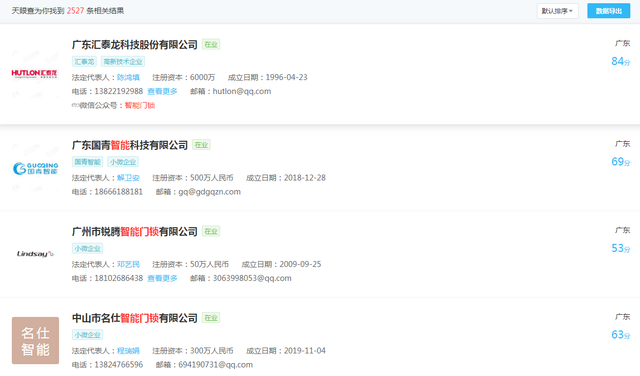This screenshot has height=376, width=640.
Task: Click the 高新技术企业 tag
Action: [123, 62]
